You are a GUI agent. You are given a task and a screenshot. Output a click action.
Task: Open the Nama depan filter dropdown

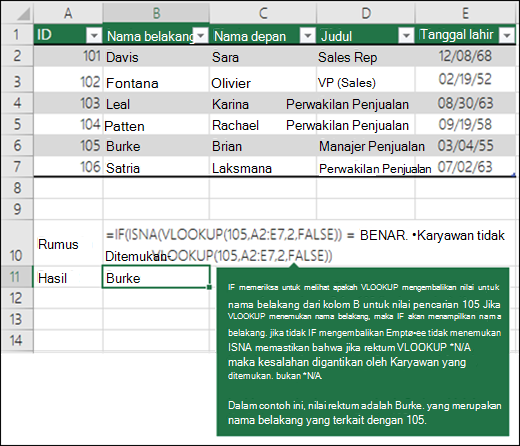[308, 35]
